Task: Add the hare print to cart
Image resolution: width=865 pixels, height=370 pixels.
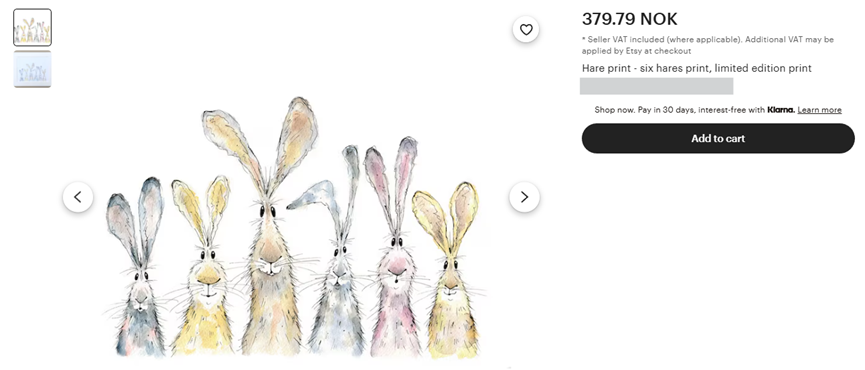Action: [x=718, y=138]
